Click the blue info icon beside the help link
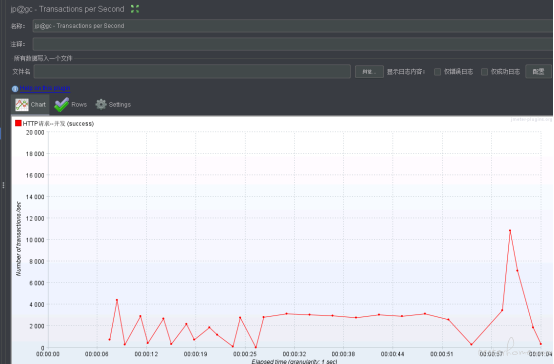 click(x=15, y=89)
